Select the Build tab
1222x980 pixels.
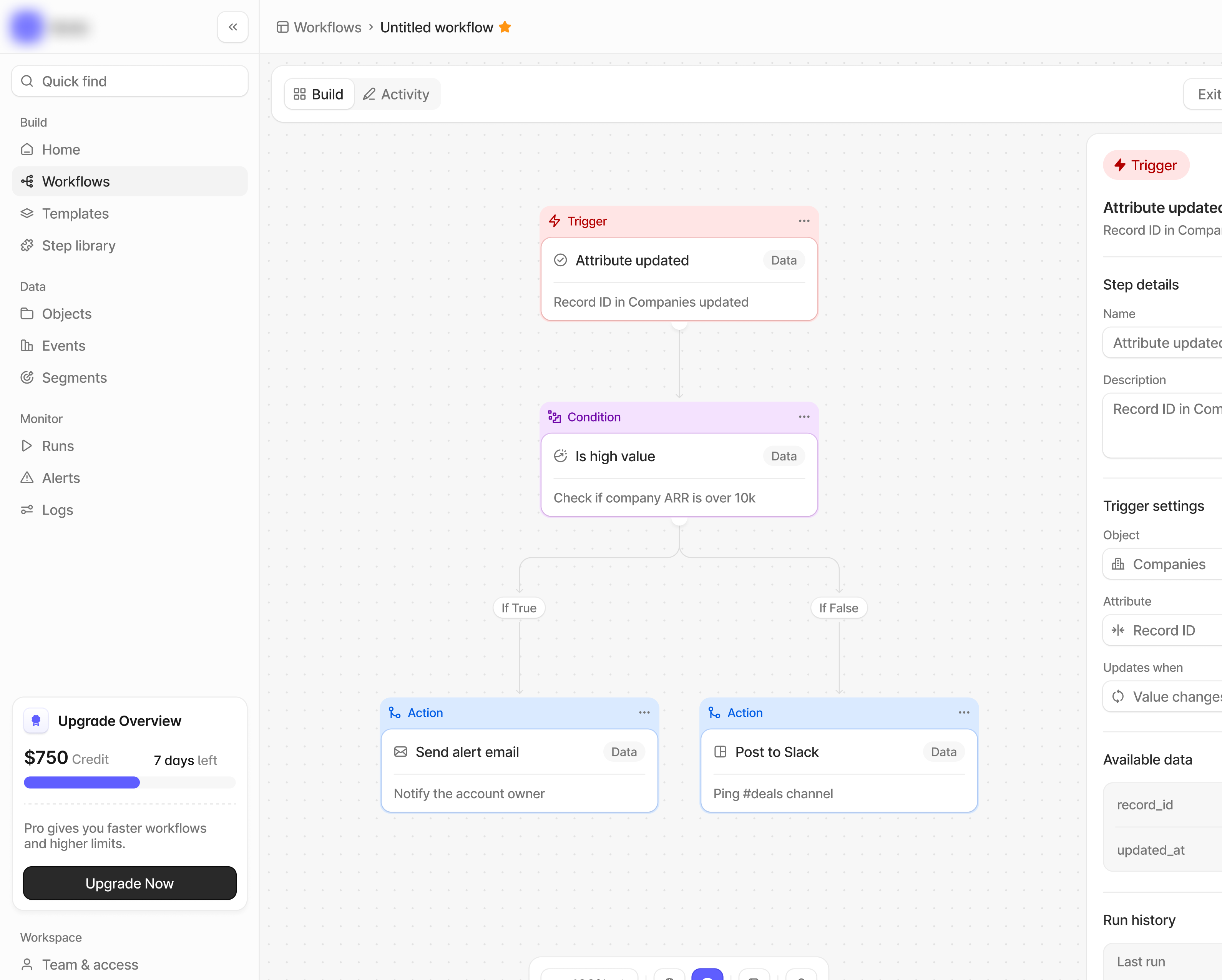click(x=319, y=94)
